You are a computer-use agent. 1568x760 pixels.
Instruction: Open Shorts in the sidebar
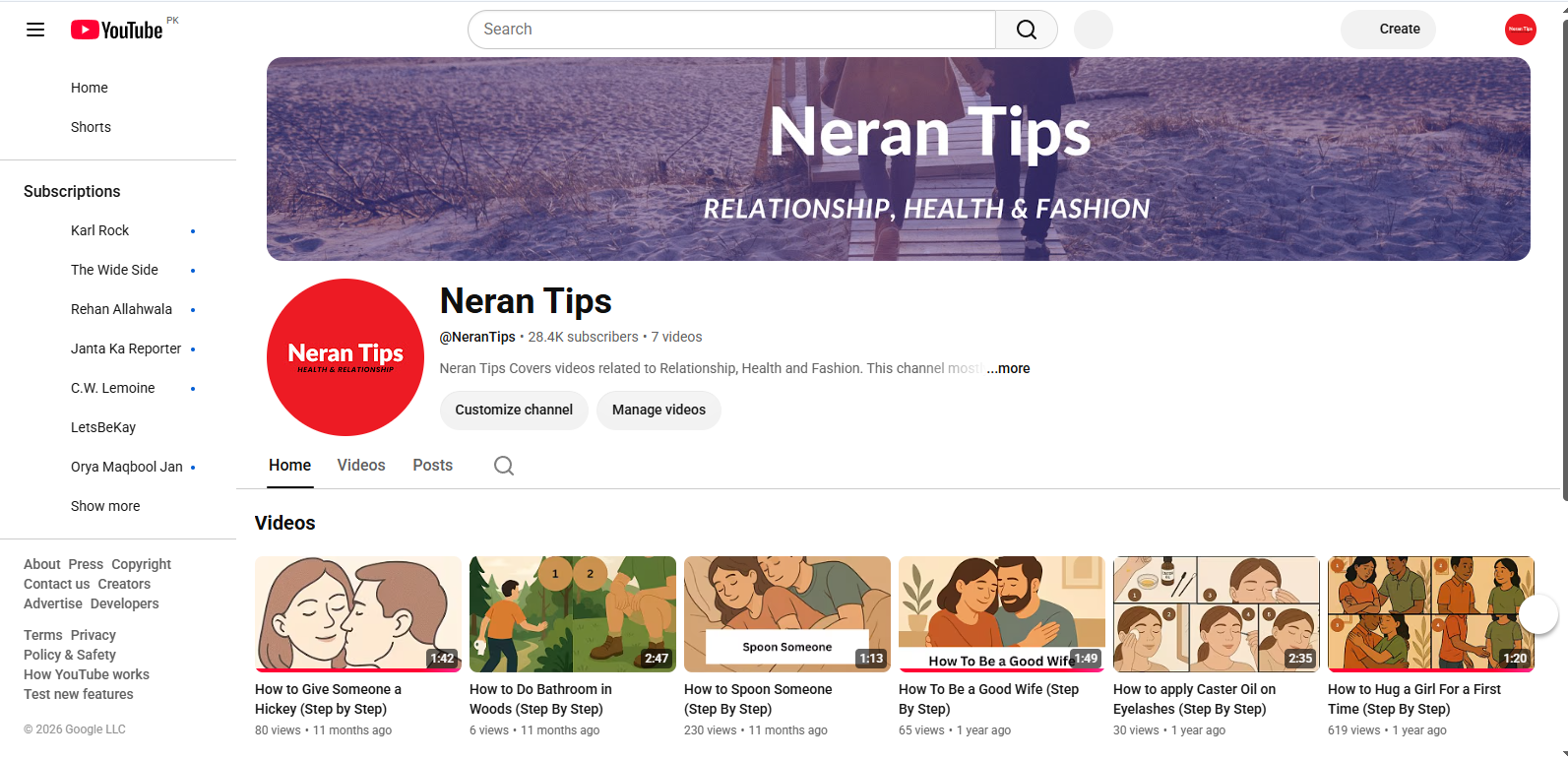[91, 127]
